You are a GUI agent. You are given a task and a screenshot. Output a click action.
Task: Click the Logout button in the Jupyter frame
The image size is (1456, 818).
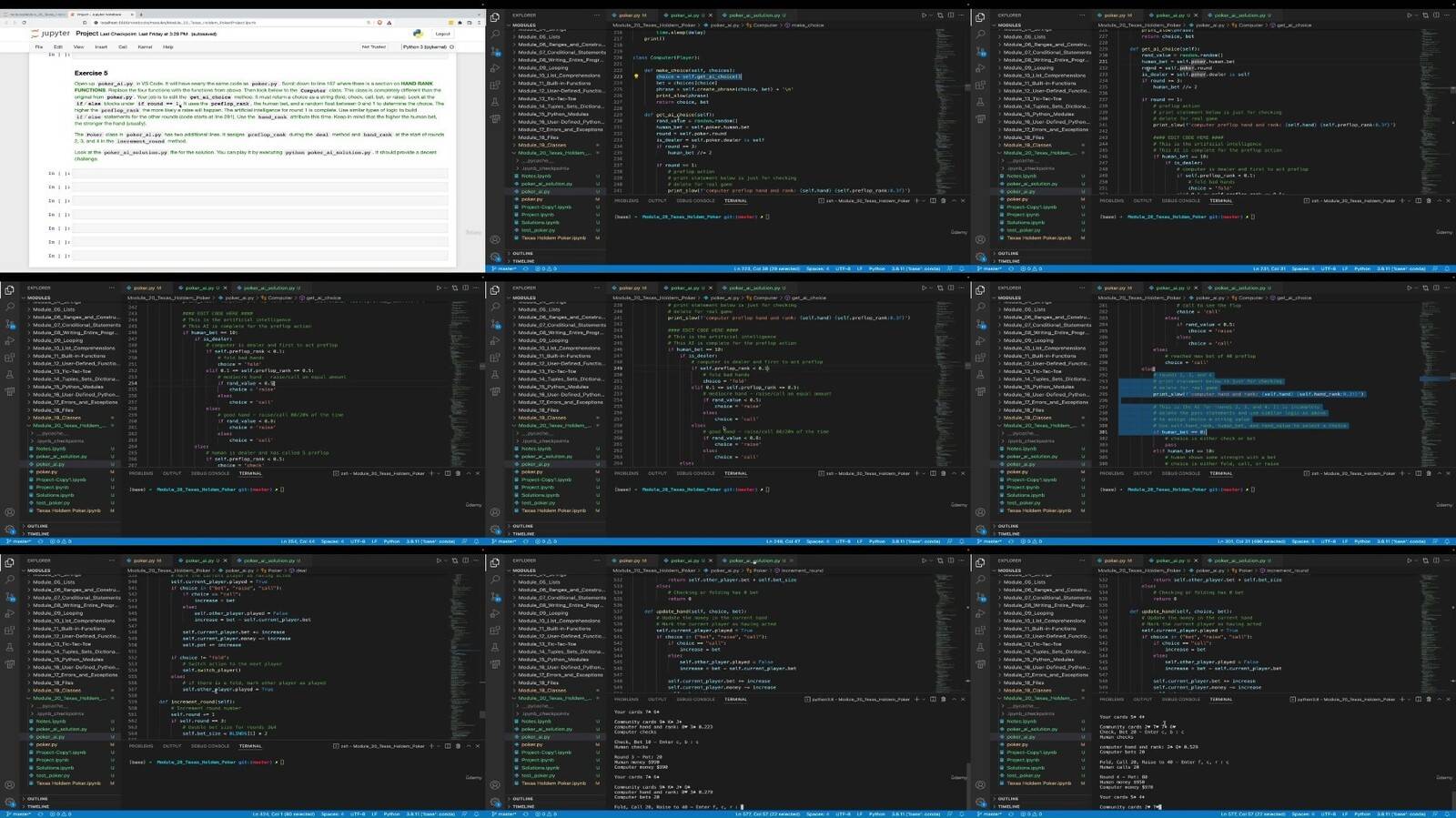click(442, 34)
